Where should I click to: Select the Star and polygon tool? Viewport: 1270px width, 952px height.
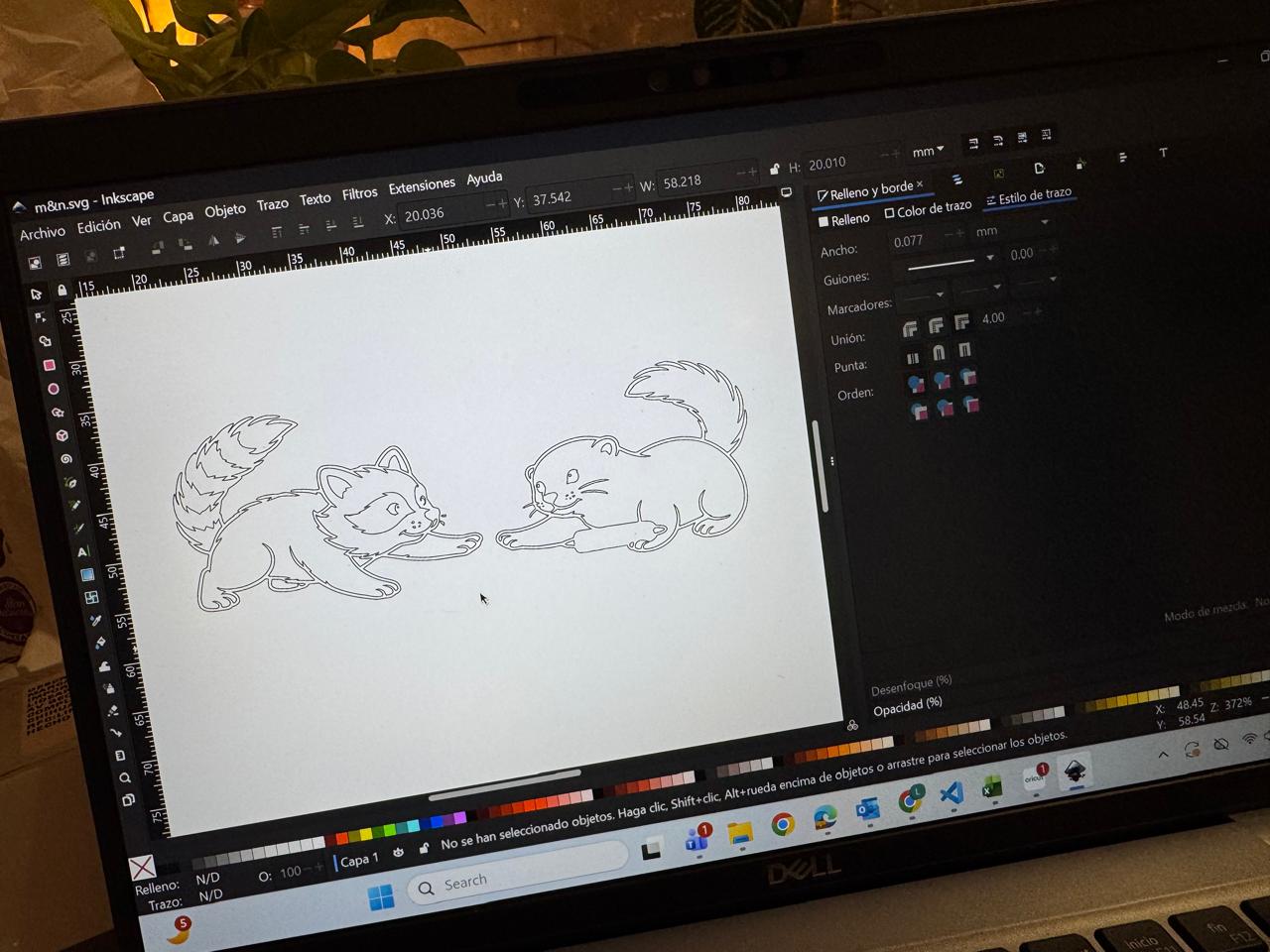click(58, 413)
